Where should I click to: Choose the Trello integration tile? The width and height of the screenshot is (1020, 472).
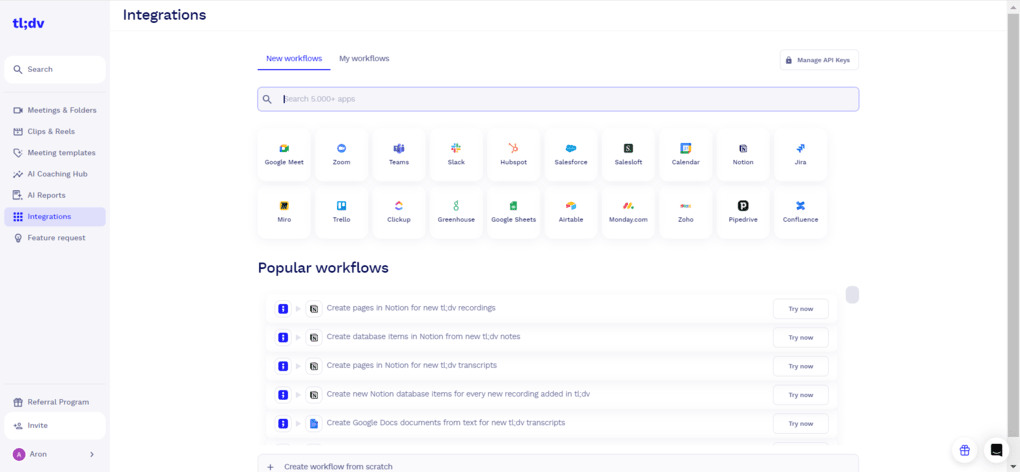pyautogui.click(x=342, y=213)
